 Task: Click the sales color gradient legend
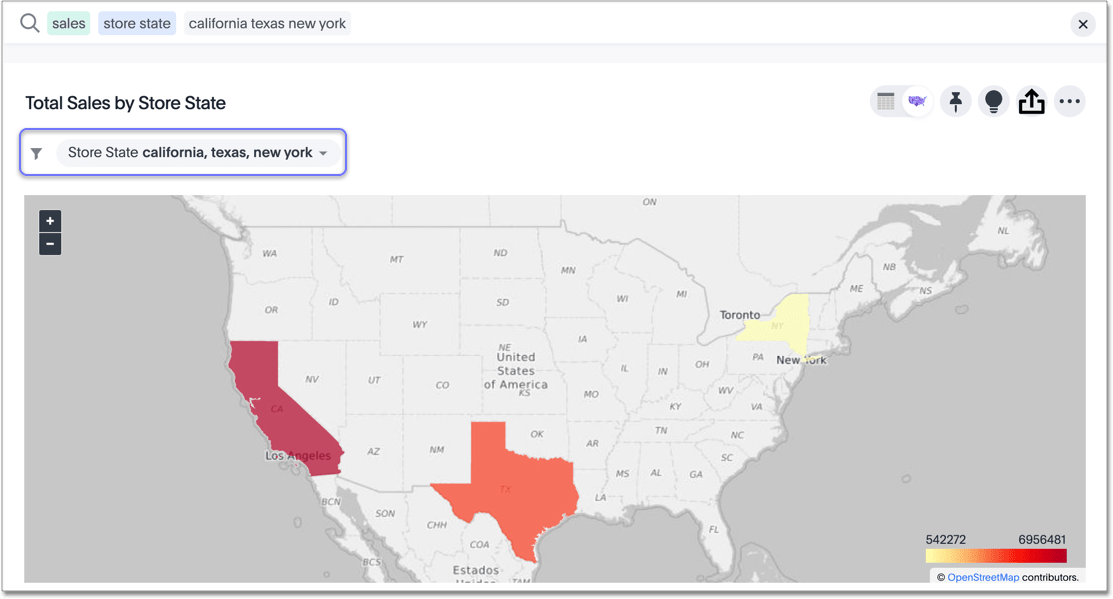pos(996,556)
